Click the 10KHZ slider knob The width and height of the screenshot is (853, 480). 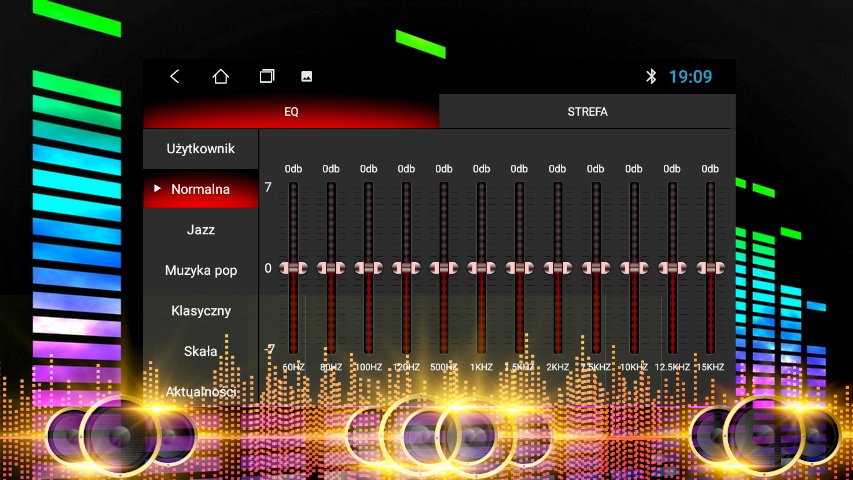coord(634,268)
